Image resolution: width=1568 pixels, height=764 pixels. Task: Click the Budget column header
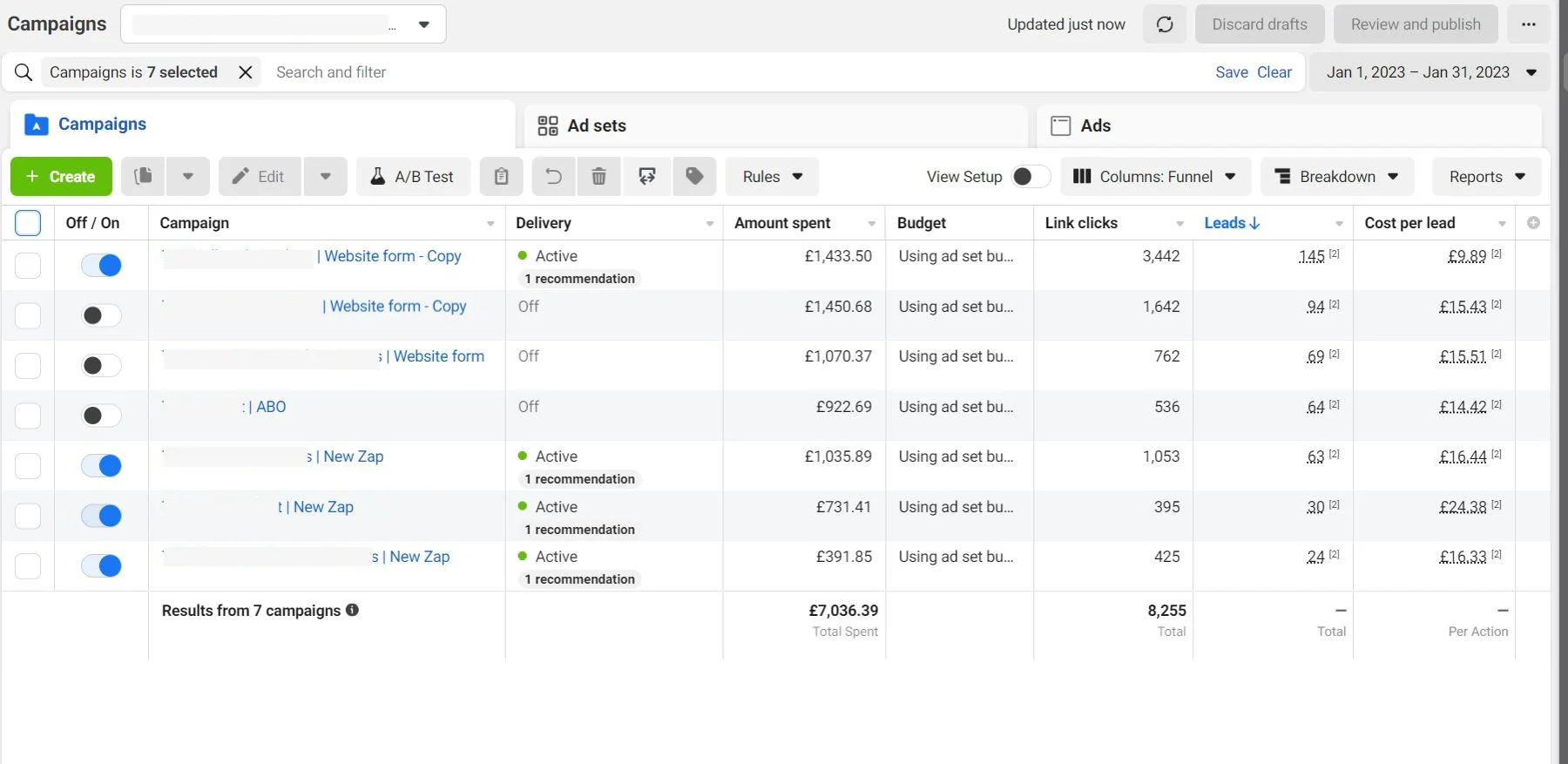[x=922, y=223]
